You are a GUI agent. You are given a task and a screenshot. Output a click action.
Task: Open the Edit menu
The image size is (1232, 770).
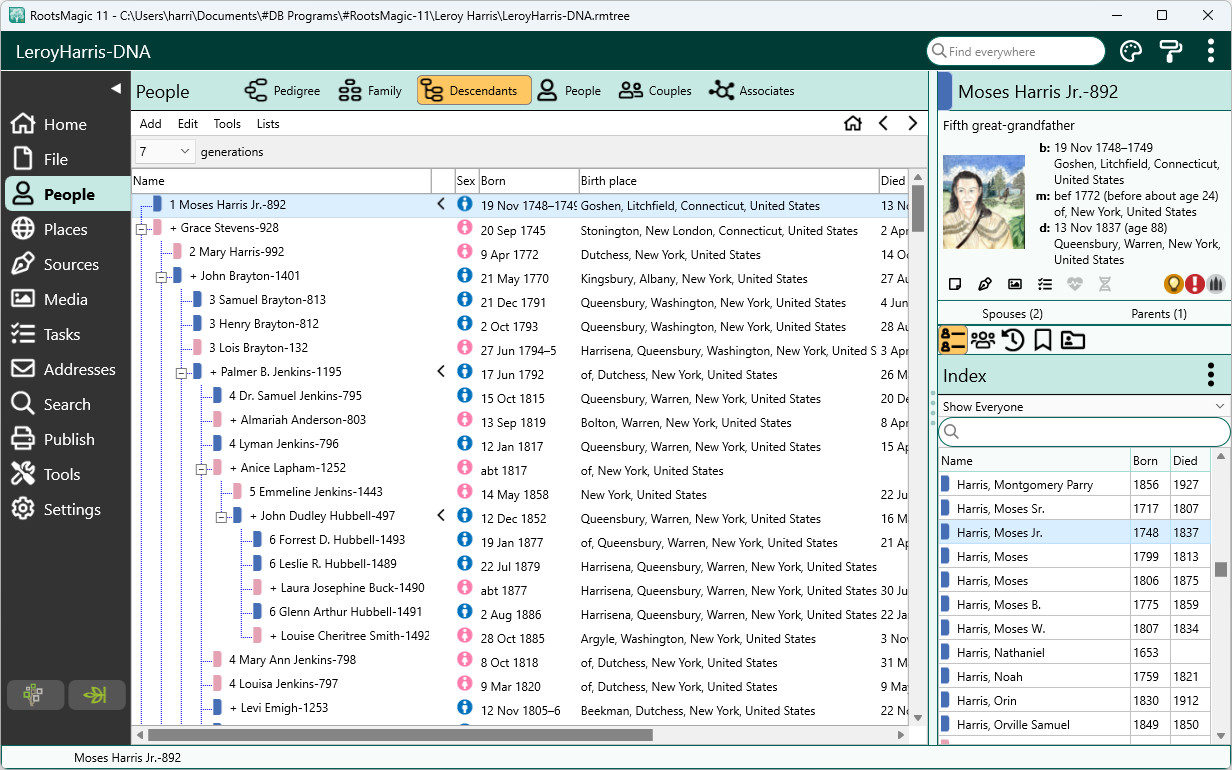pyautogui.click(x=188, y=124)
